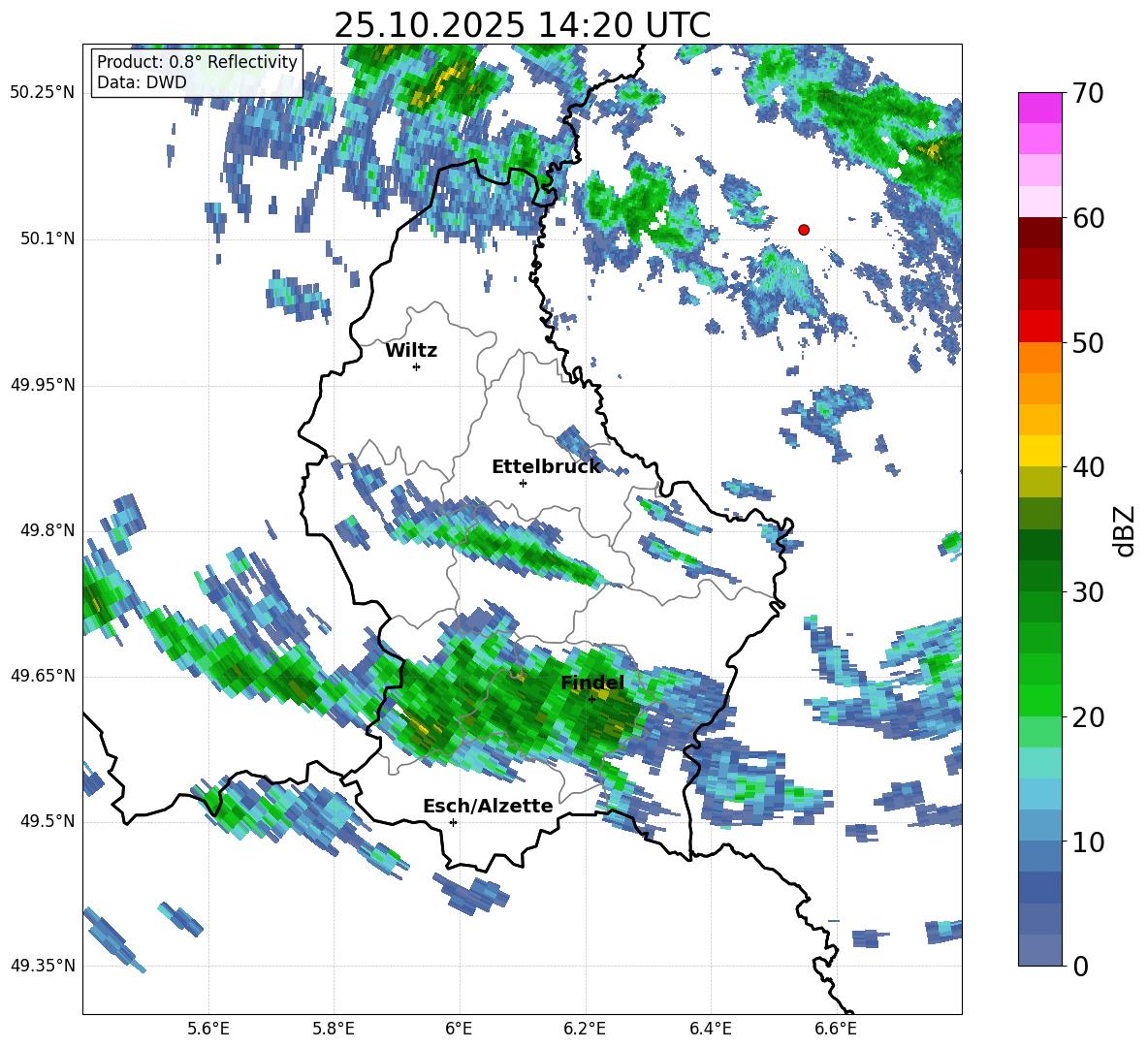Click the colorbar value 10

(x=1088, y=842)
